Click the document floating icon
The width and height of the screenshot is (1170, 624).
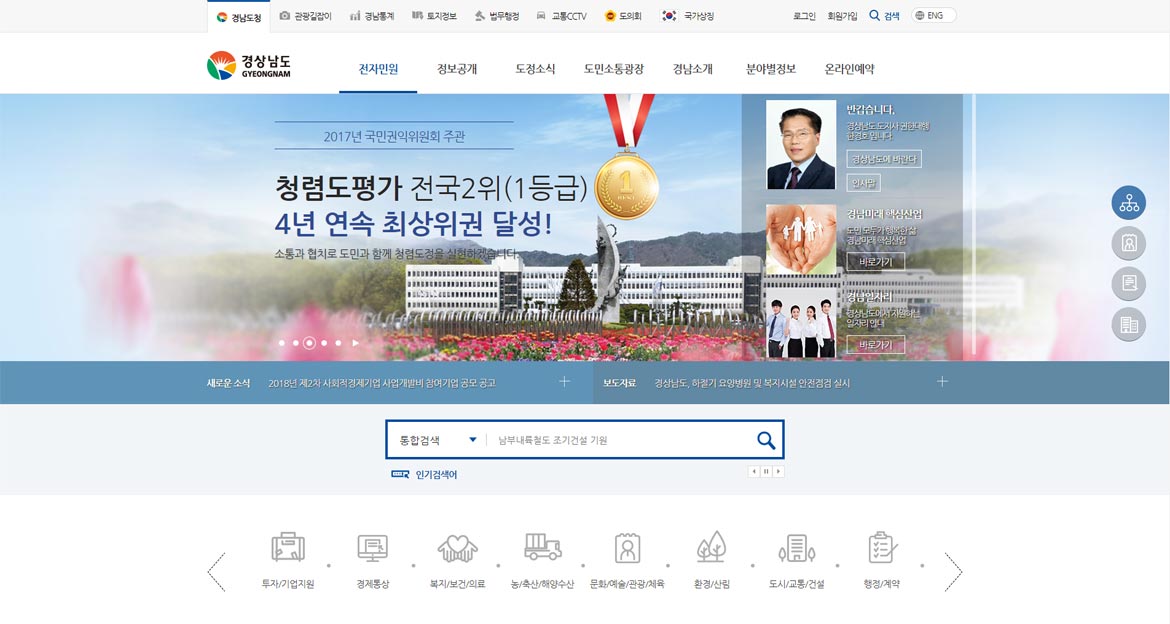[x=1129, y=284]
